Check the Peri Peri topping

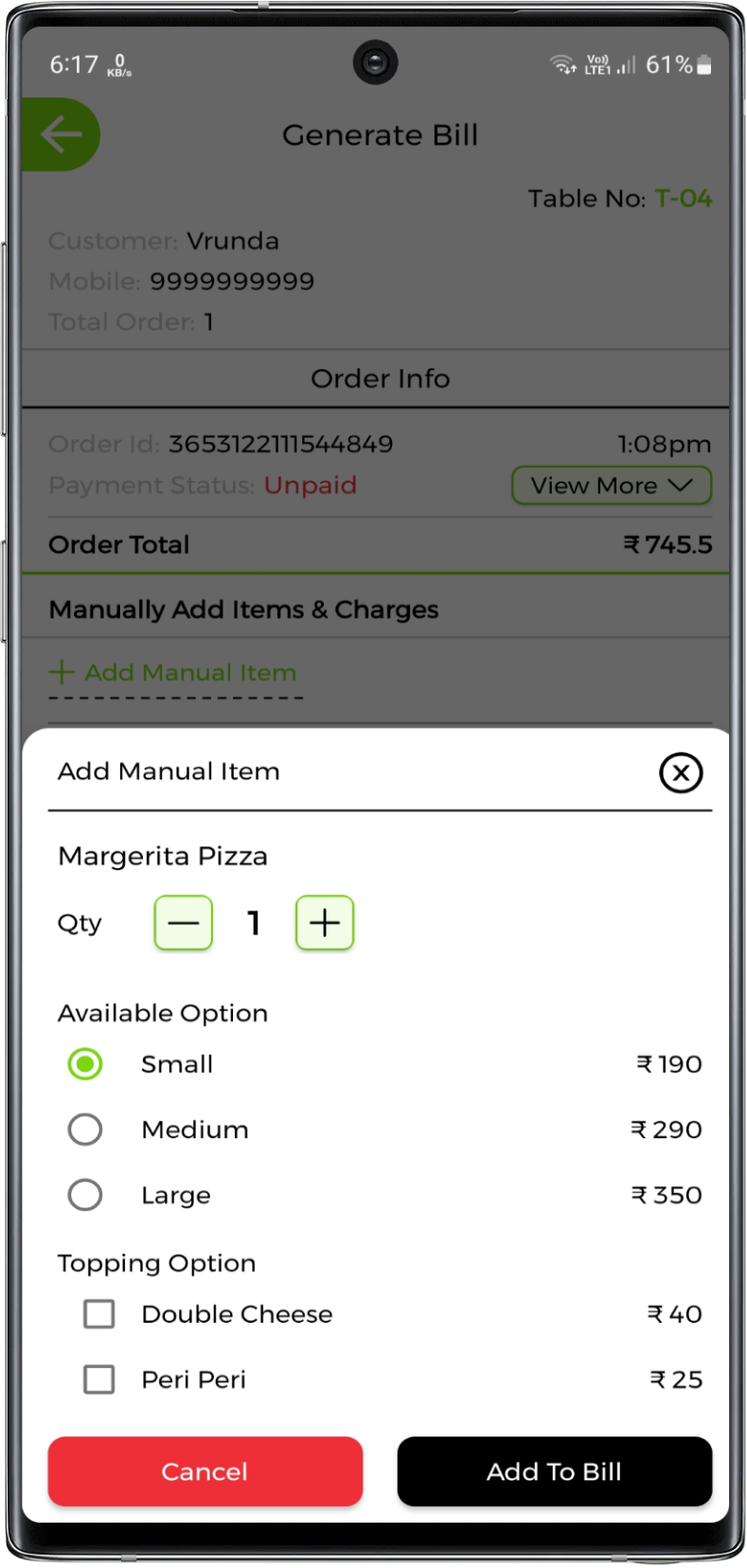(x=99, y=1380)
